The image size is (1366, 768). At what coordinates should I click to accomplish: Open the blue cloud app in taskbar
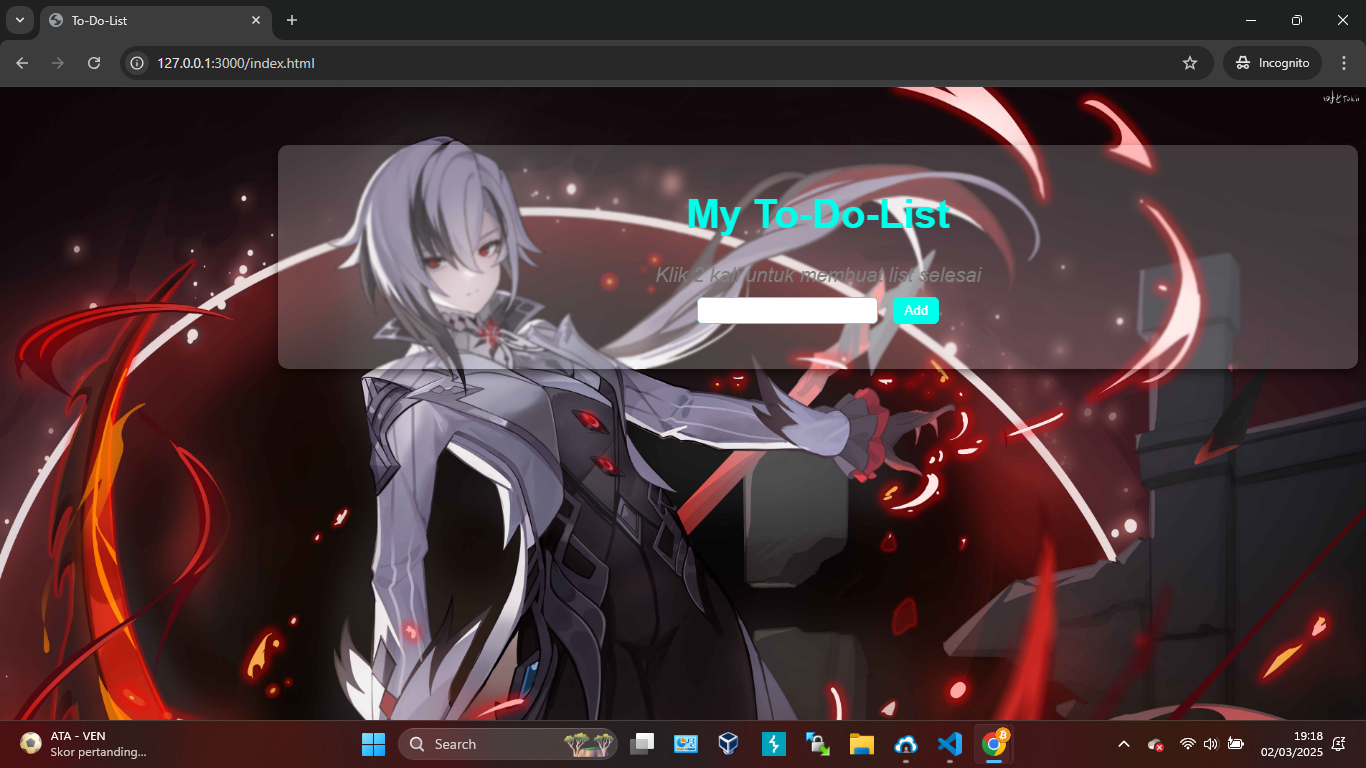coord(906,744)
